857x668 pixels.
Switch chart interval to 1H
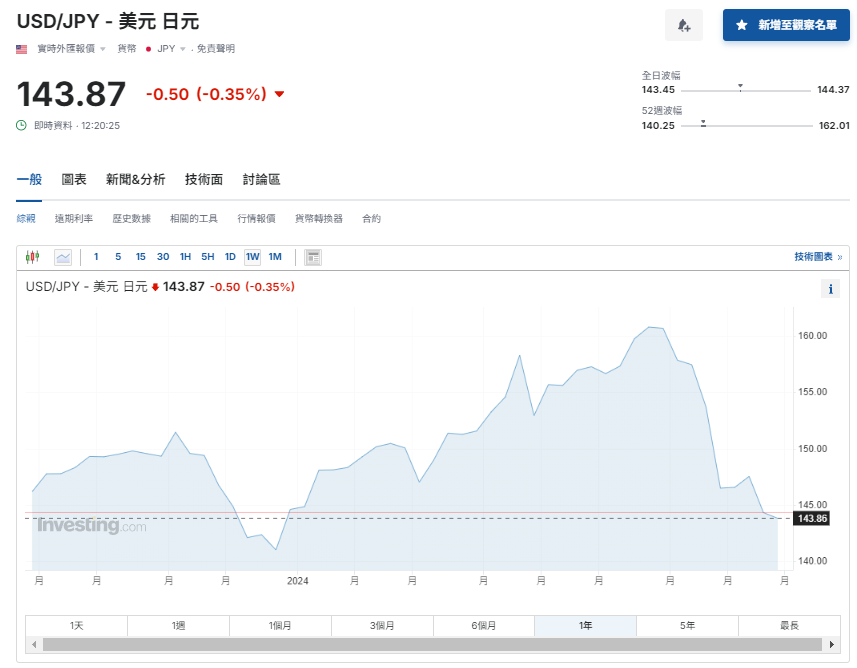click(184, 257)
